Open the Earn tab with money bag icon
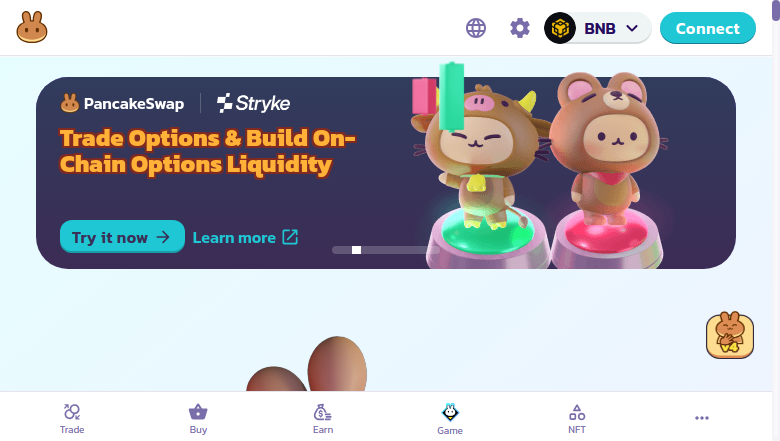780x441 pixels. (x=323, y=419)
